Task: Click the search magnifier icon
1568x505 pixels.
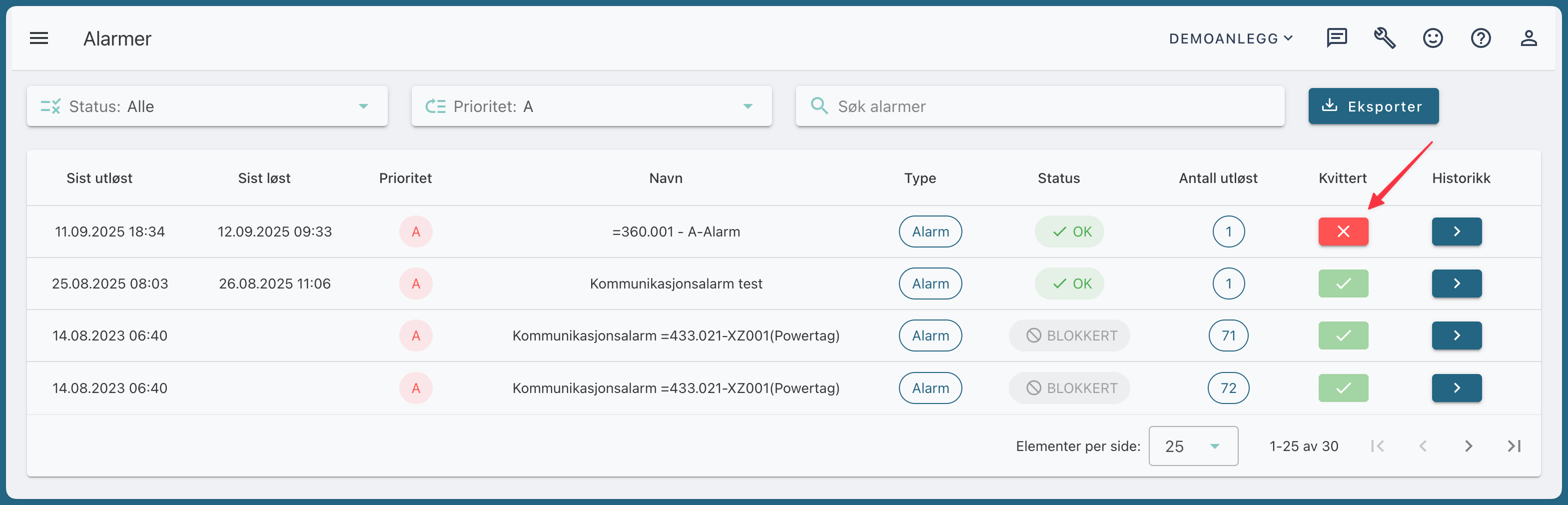Action: (x=819, y=106)
